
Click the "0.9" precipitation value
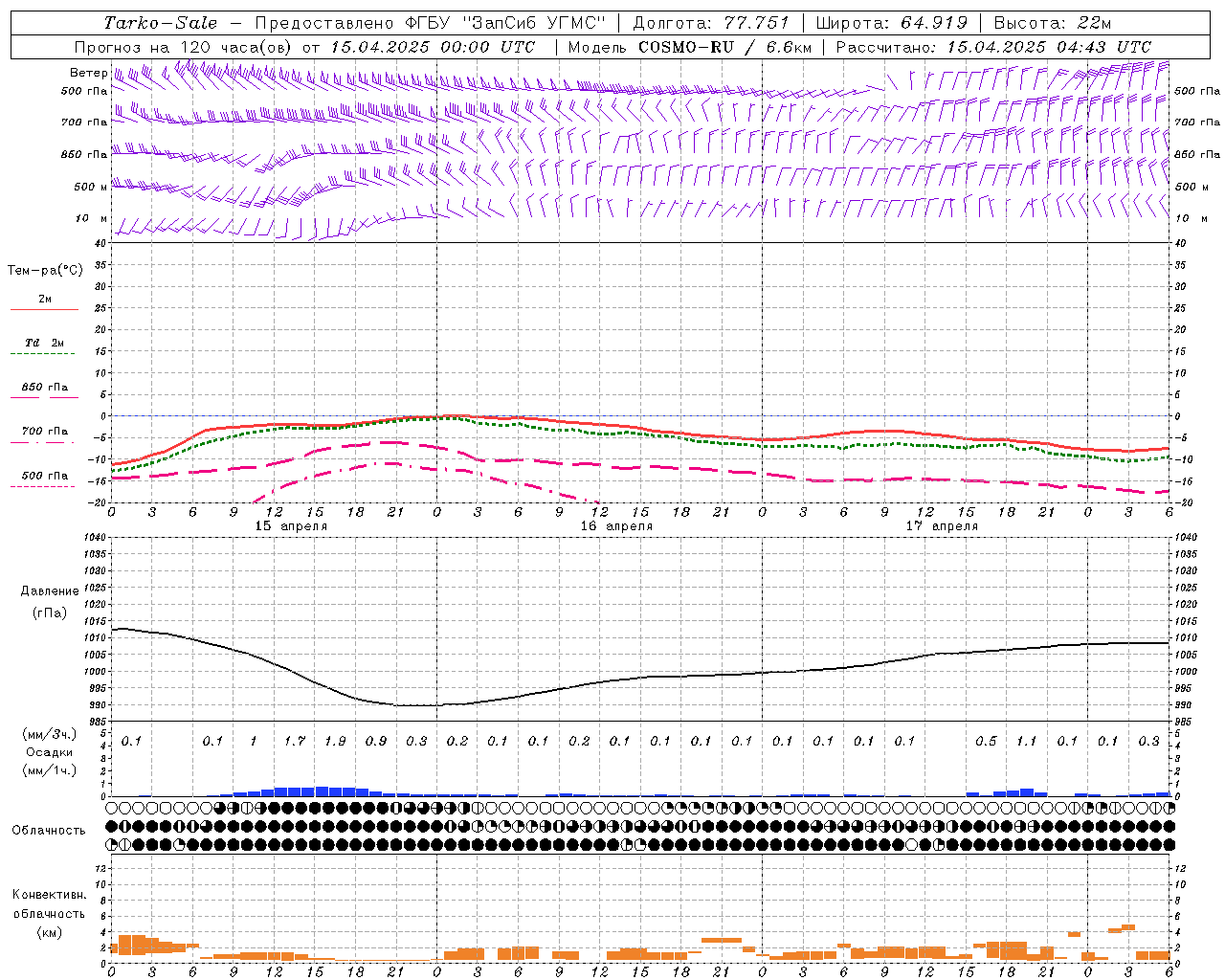(x=376, y=742)
